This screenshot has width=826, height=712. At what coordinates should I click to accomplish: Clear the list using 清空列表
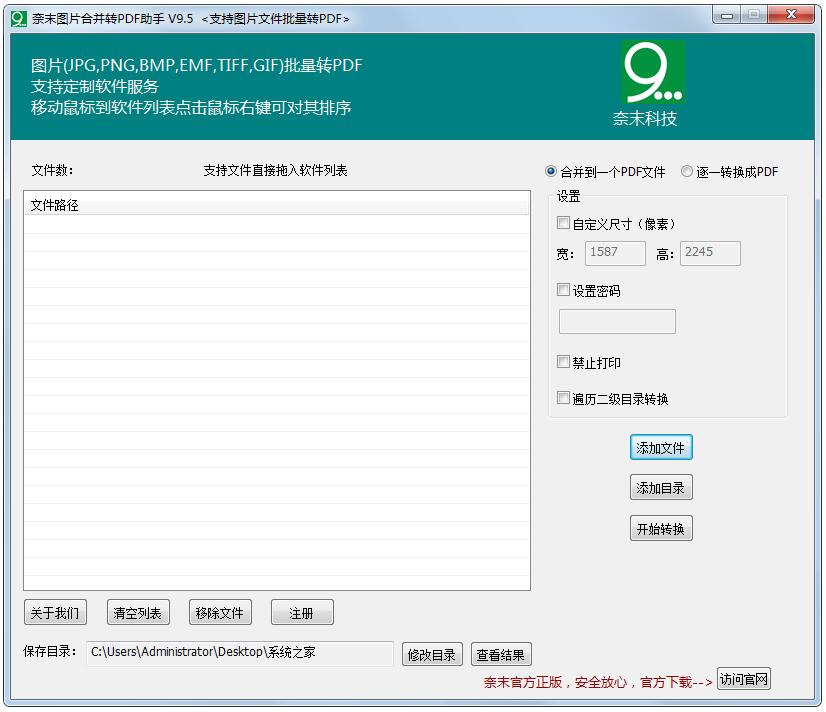tap(137, 612)
